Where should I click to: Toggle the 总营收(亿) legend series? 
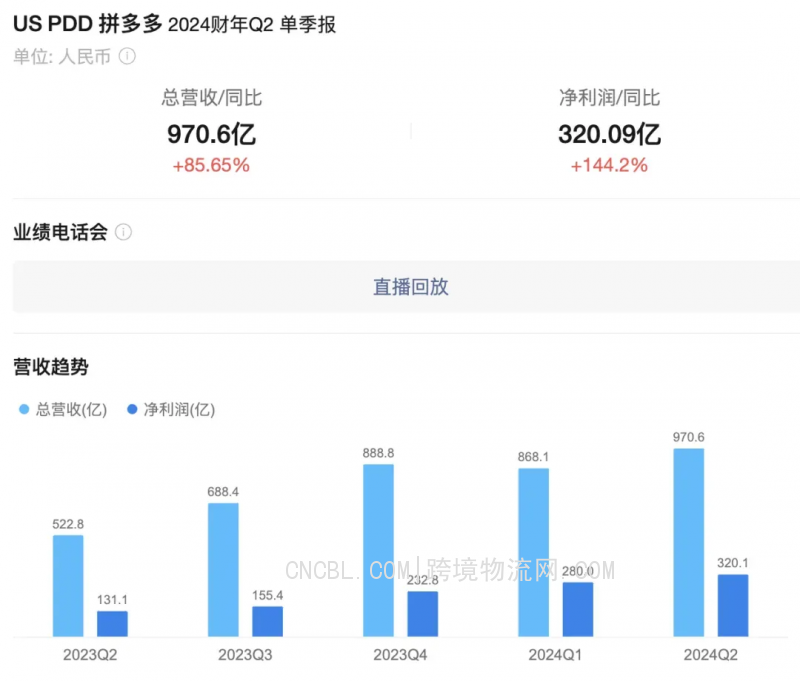coord(63,409)
